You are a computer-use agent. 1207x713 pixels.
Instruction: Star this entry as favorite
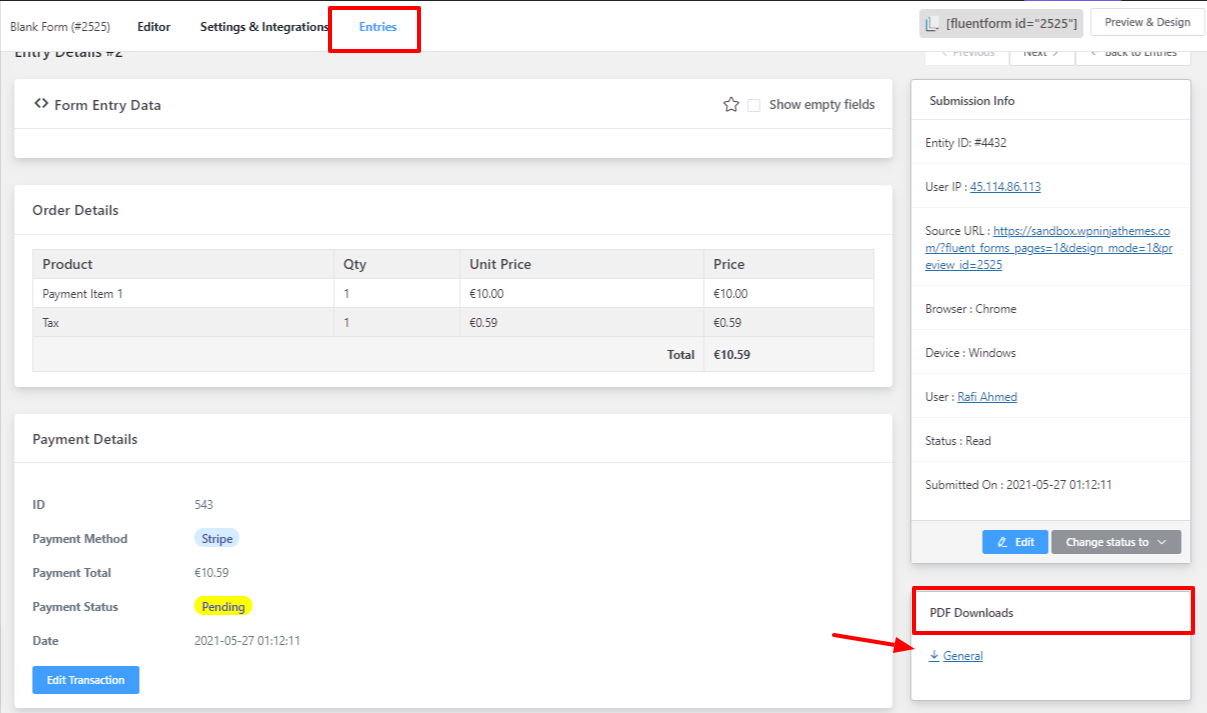coord(731,105)
